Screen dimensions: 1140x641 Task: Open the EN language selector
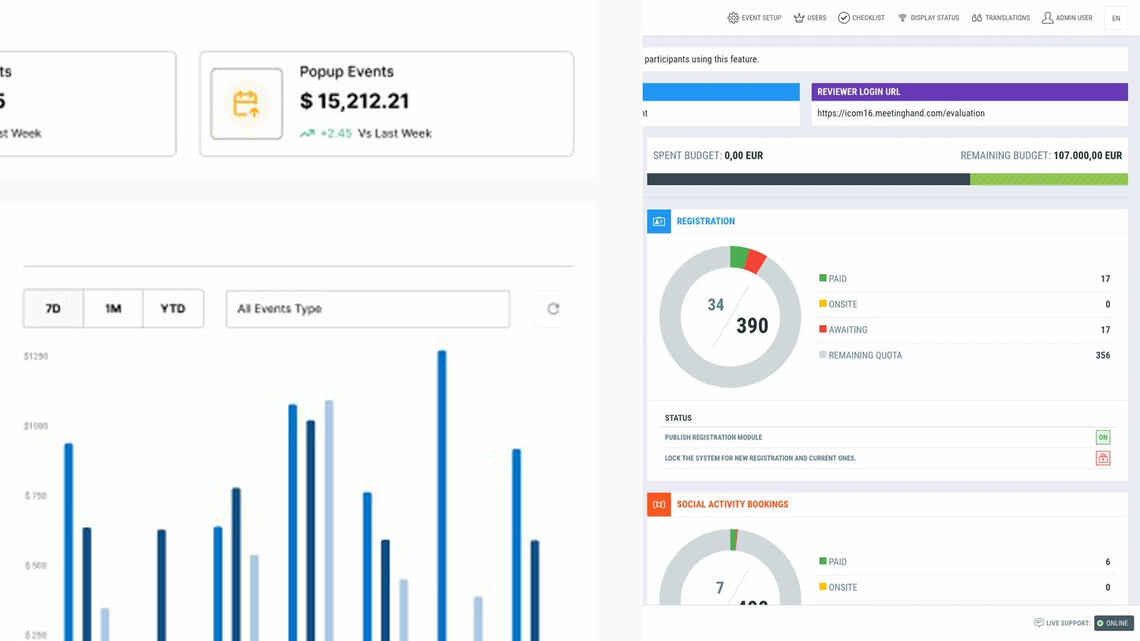(1116, 18)
